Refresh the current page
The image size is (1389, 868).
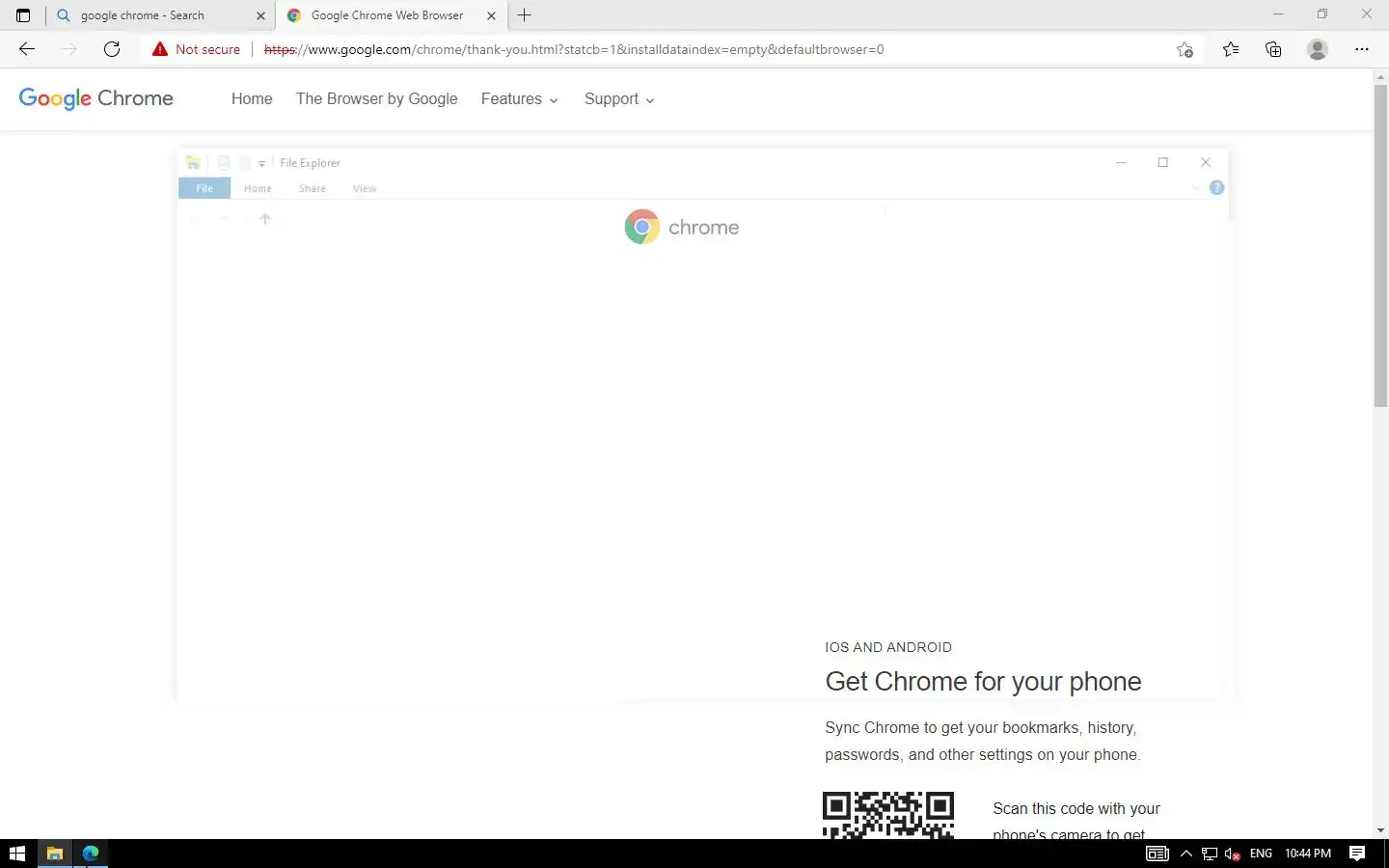point(112,49)
